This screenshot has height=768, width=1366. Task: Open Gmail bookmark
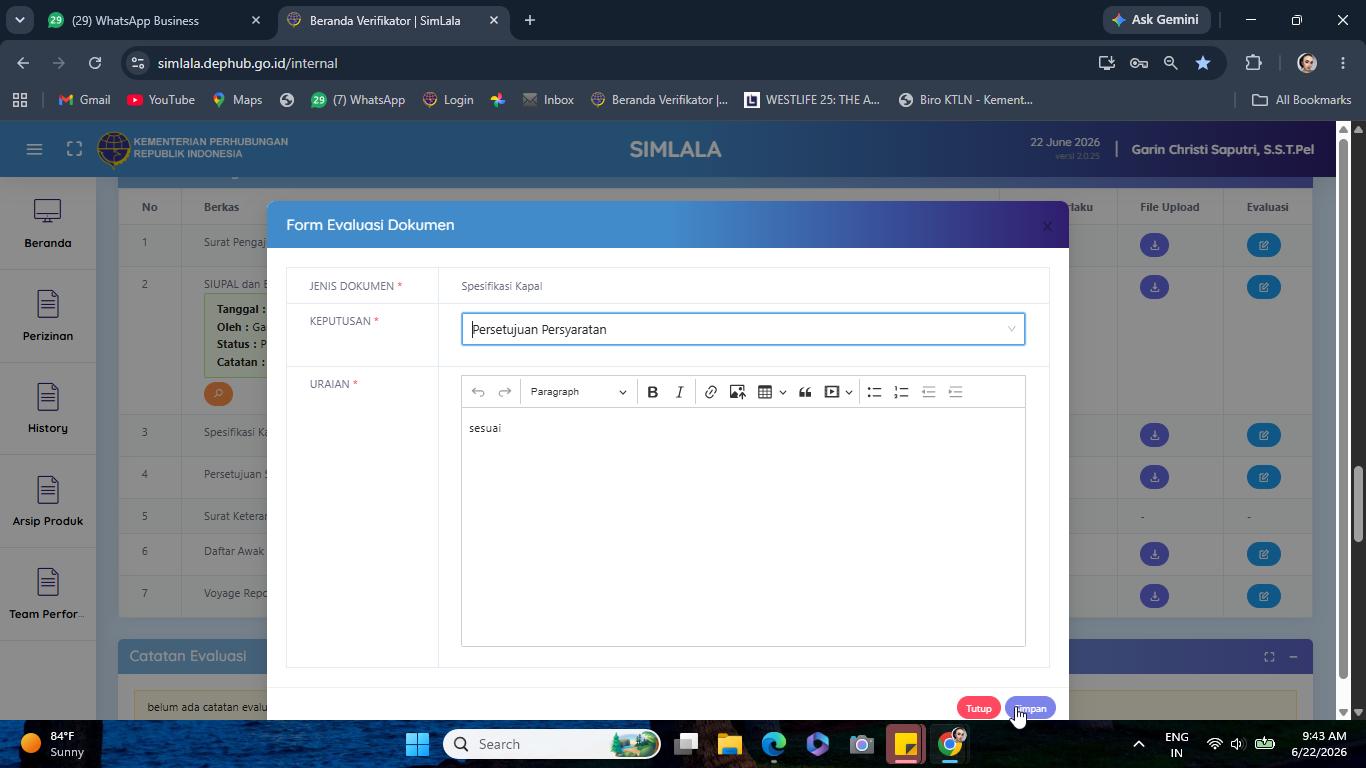pos(85,100)
